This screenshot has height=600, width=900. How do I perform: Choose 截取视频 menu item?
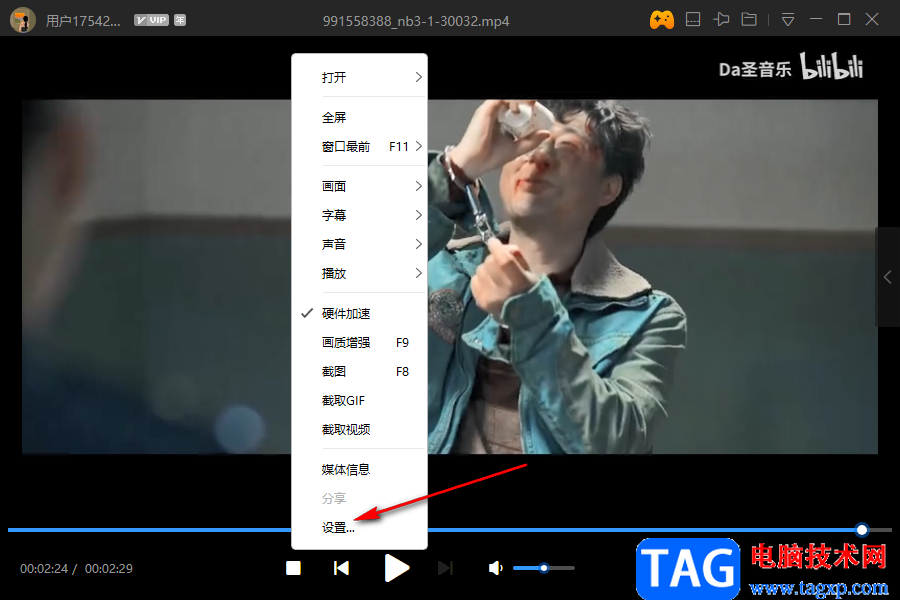pyautogui.click(x=359, y=429)
